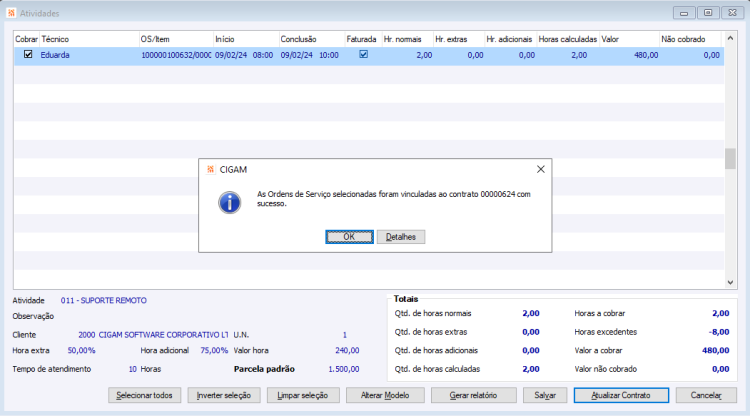Click the 240,00 Valor hora value
The height and width of the screenshot is (416, 750).
pos(347,350)
